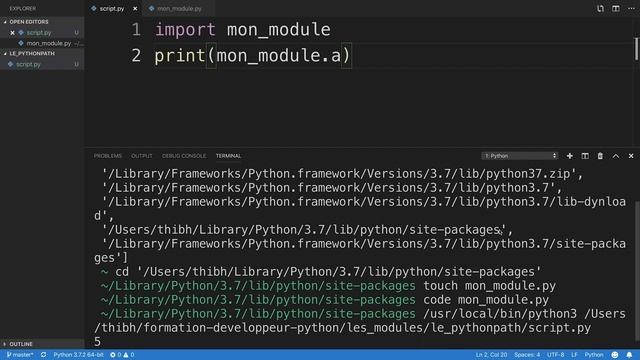The image size is (640, 360).
Task: Open warnings count in status bar
Action: (x=129, y=355)
